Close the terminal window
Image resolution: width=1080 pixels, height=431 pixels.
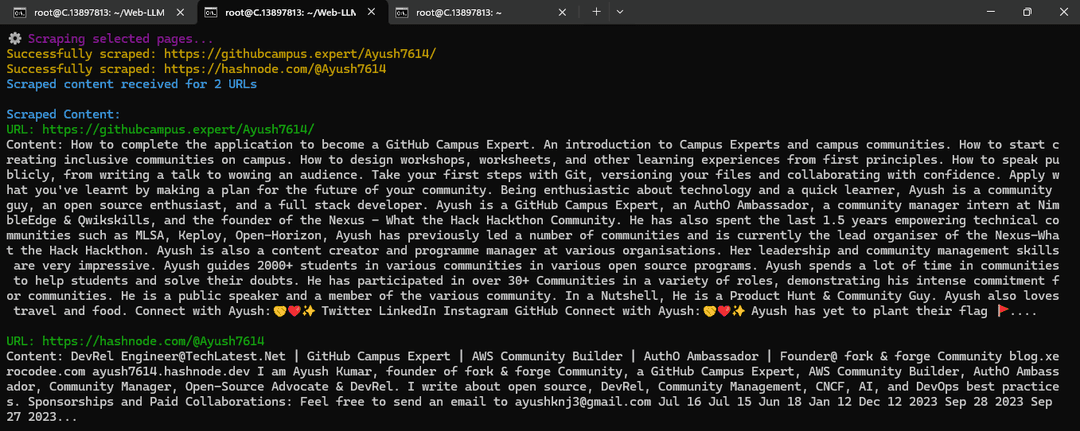coord(1062,12)
